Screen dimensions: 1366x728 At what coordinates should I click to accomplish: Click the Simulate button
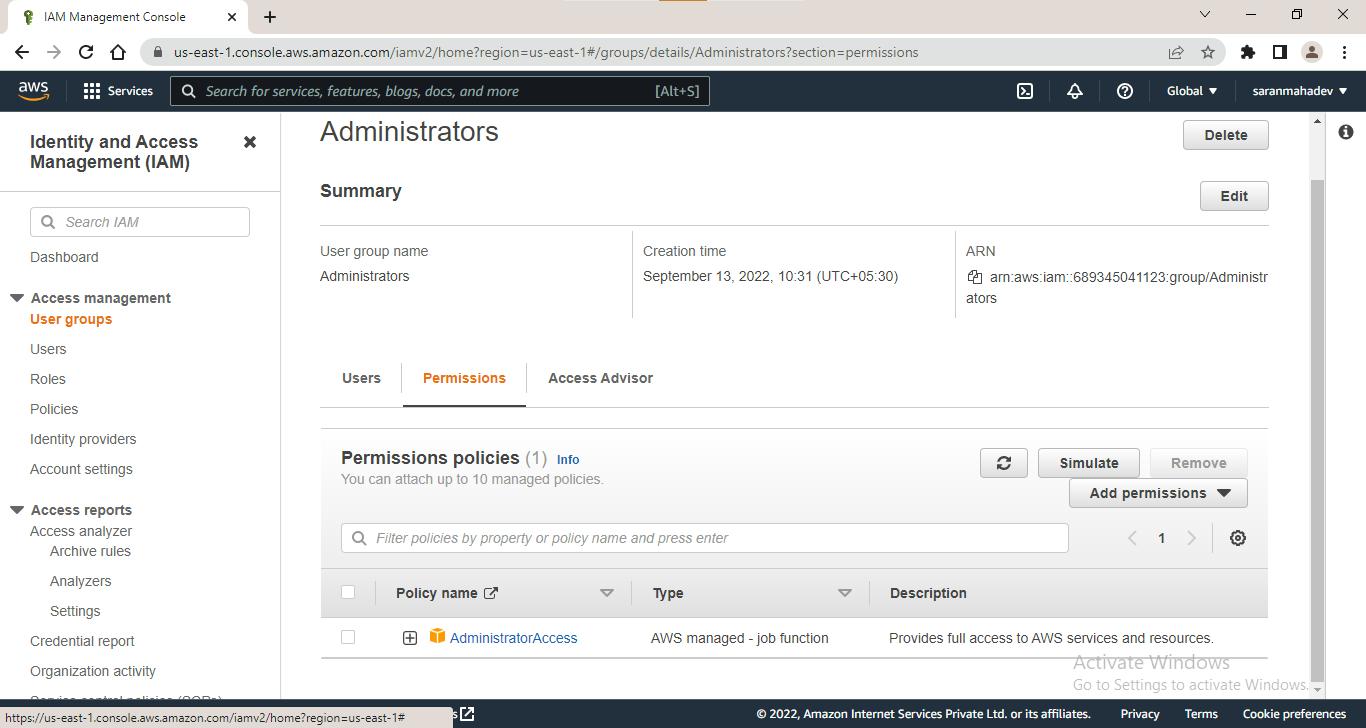click(x=1089, y=463)
